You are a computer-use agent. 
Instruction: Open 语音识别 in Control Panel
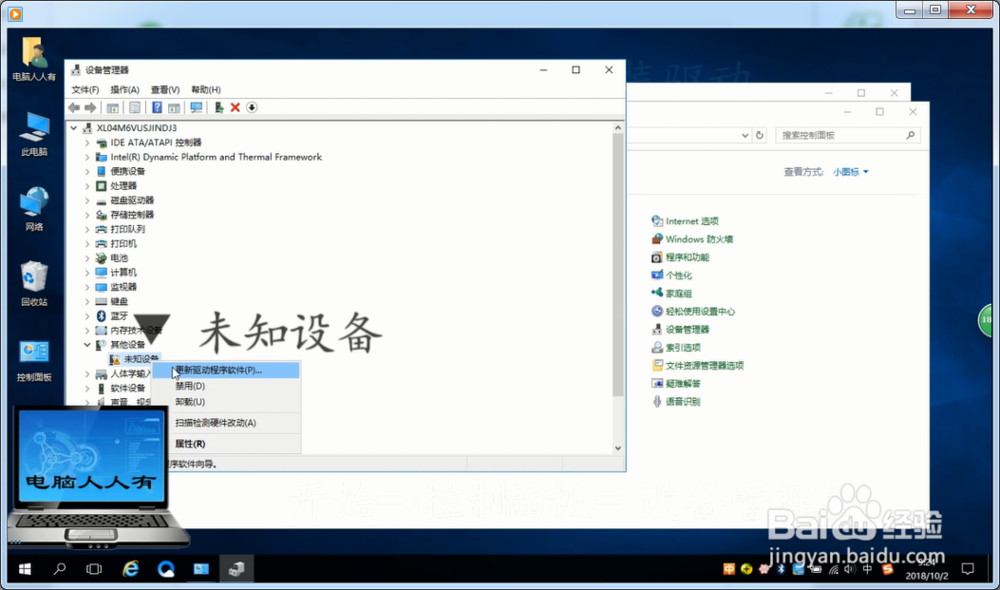pyautogui.click(x=683, y=401)
